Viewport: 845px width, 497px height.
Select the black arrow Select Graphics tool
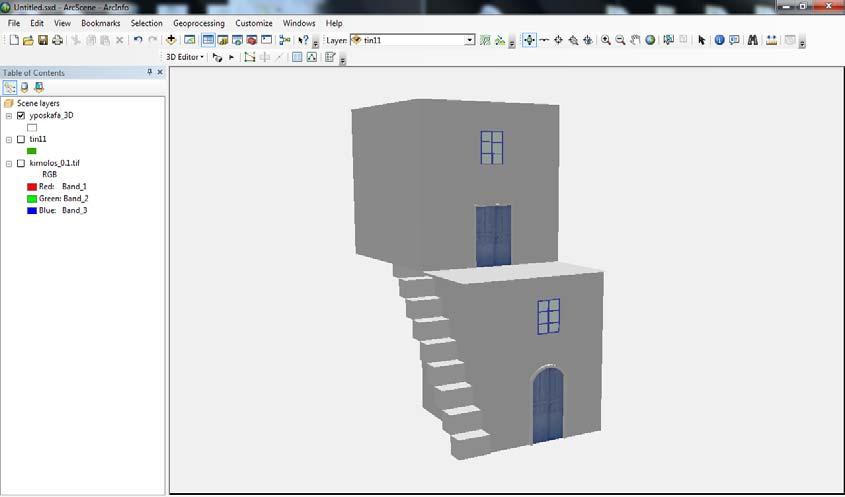(701, 40)
